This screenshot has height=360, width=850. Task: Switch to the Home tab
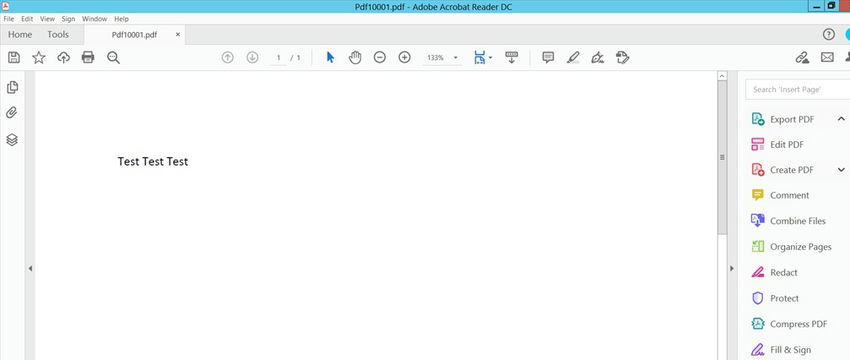click(20, 35)
